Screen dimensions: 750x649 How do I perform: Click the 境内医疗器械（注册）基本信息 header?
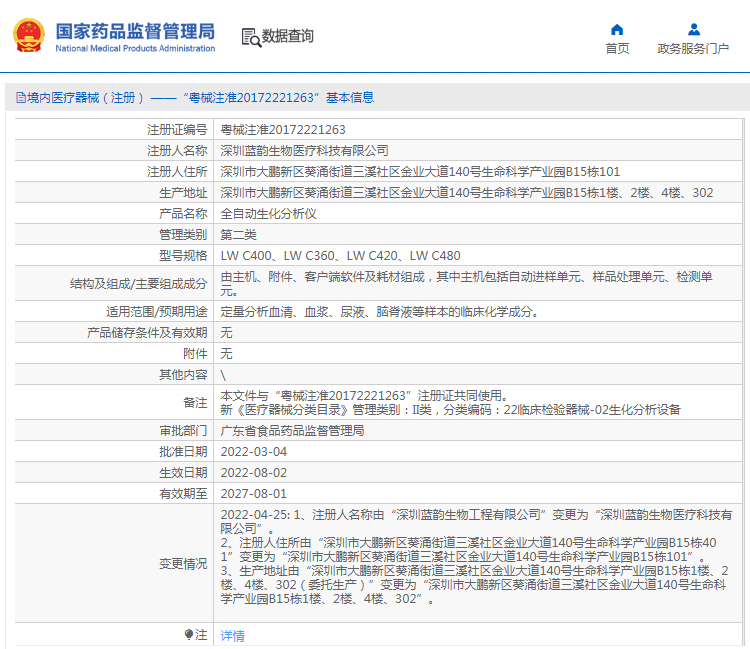(x=195, y=98)
